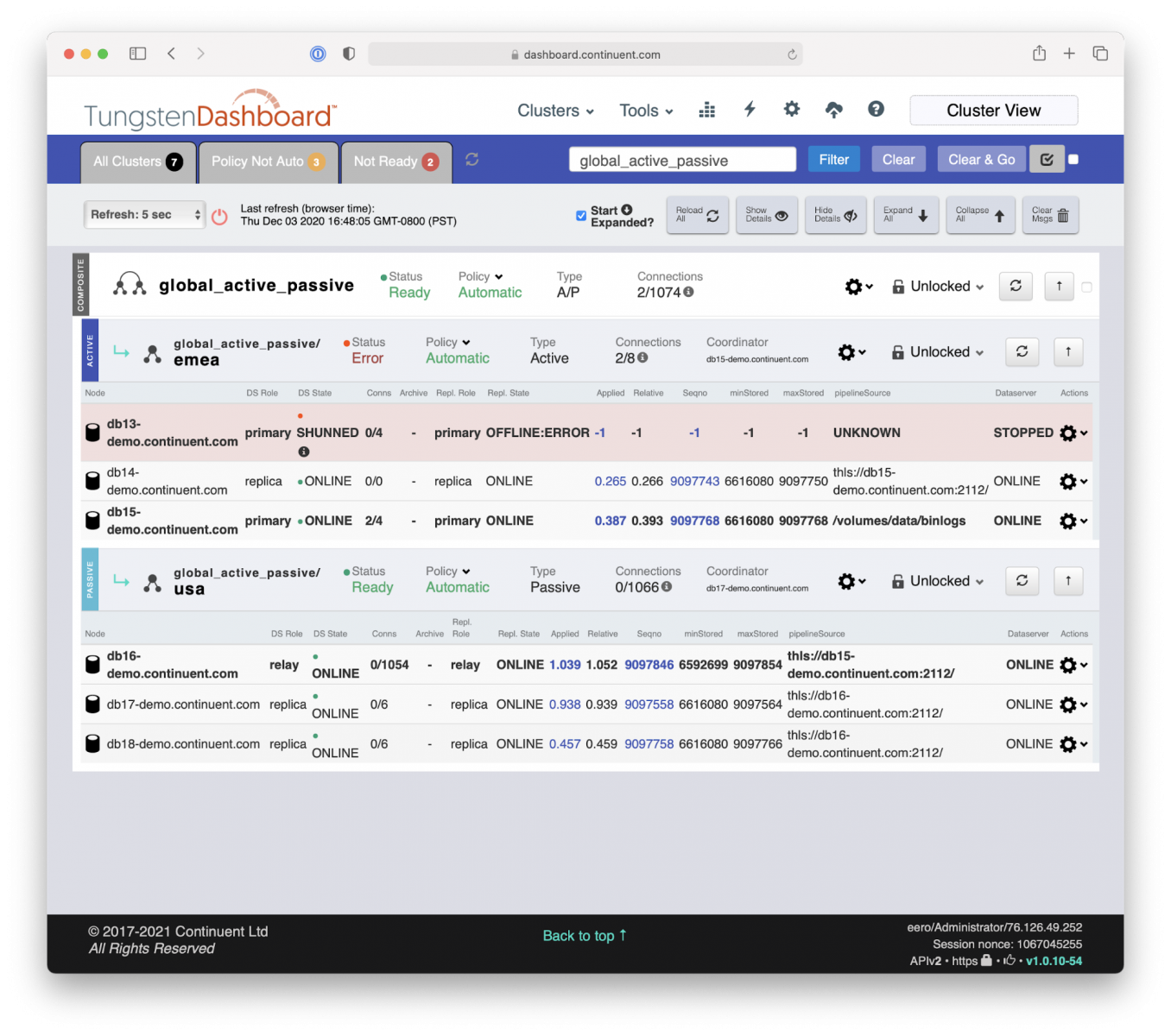1171x1036 pixels.
Task: Open the help question mark icon
Action: pyautogui.click(x=876, y=109)
